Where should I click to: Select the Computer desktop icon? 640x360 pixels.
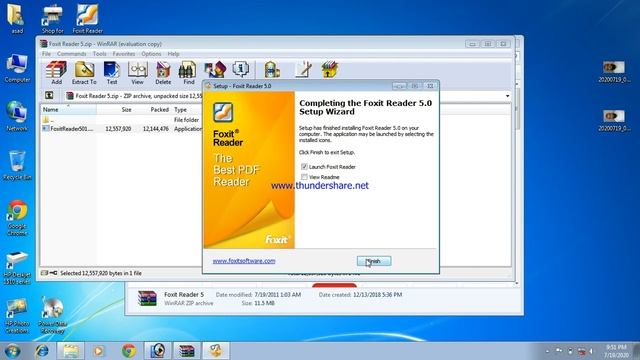pos(17,69)
